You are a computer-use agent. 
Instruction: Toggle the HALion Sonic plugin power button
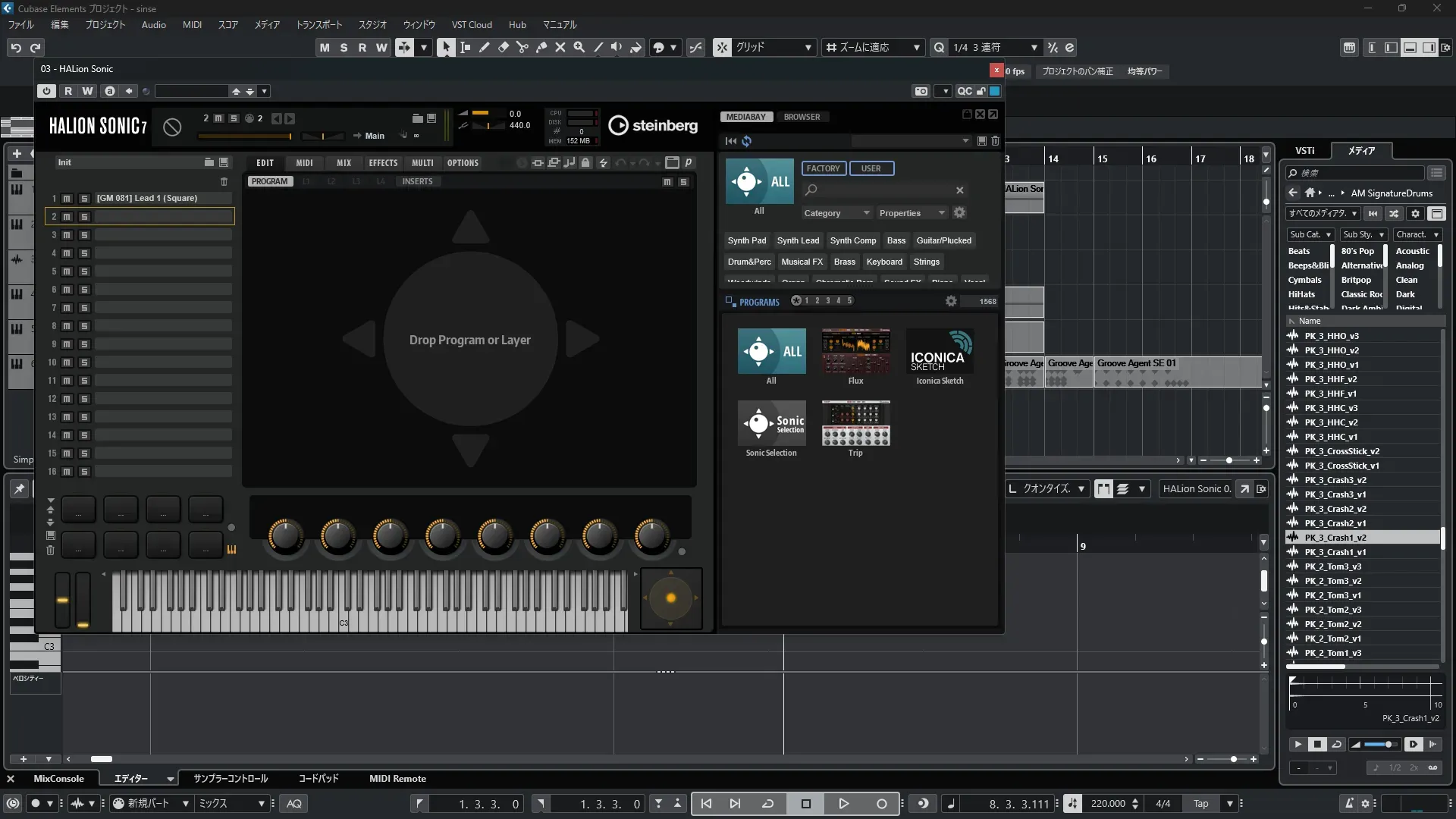(46, 91)
